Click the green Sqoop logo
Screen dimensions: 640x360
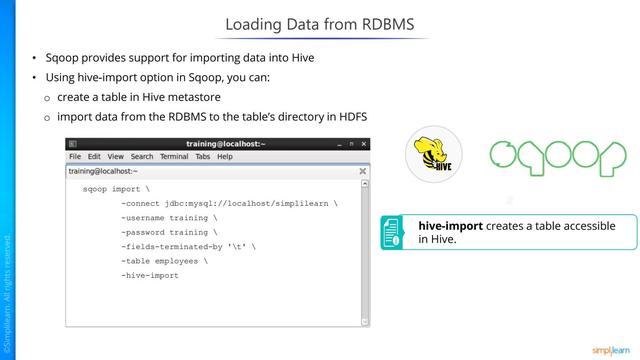[558, 158]
